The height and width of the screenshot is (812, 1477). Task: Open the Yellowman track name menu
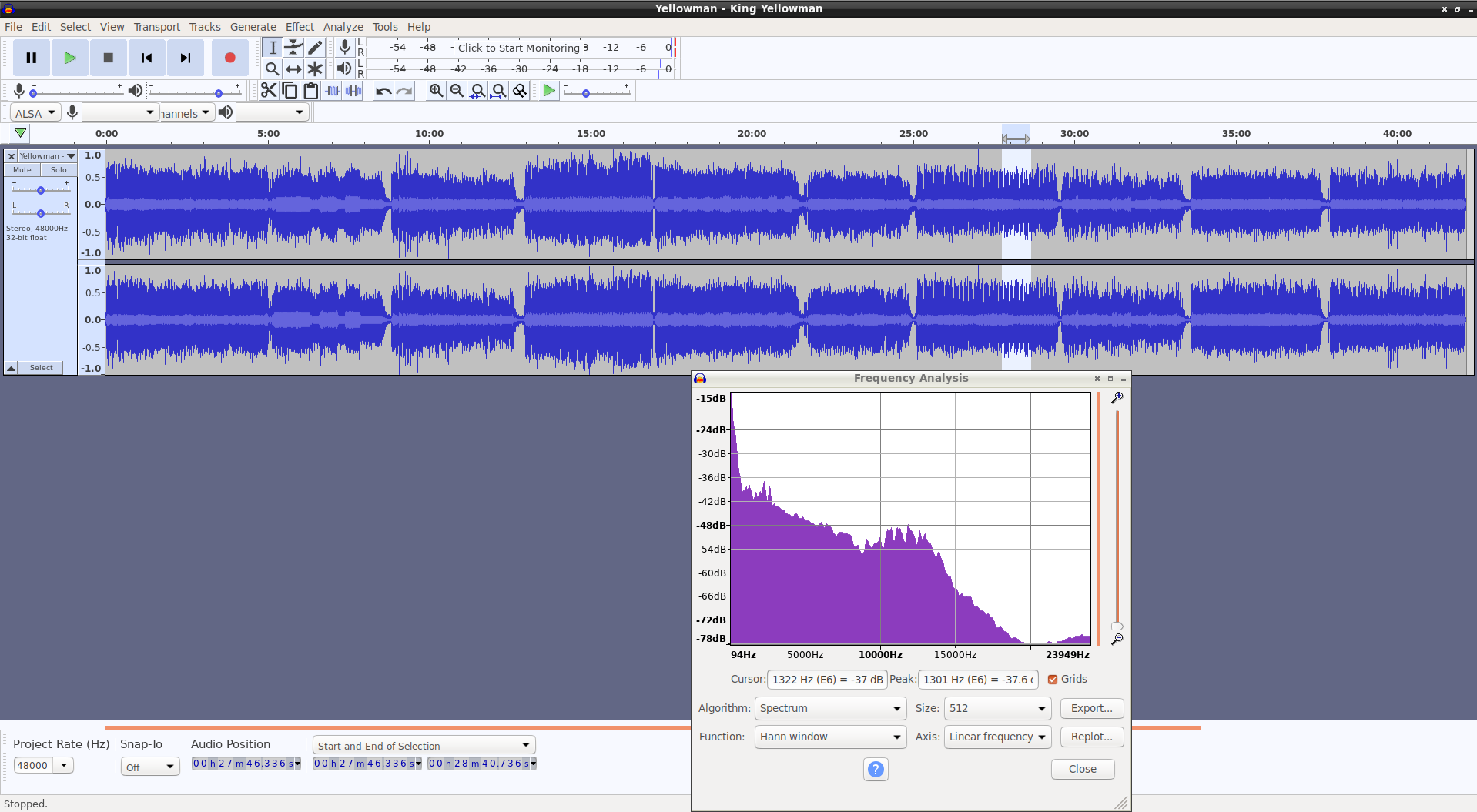(47, 156)
